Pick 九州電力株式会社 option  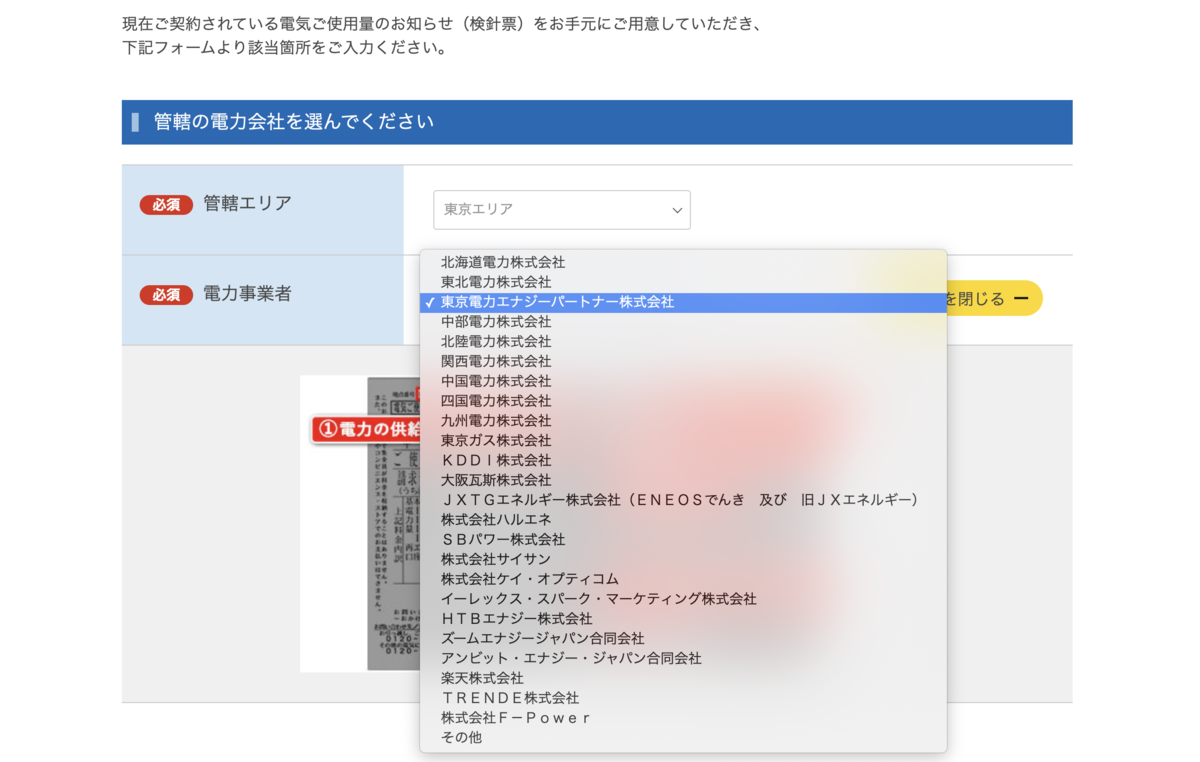tap(683, 421)
